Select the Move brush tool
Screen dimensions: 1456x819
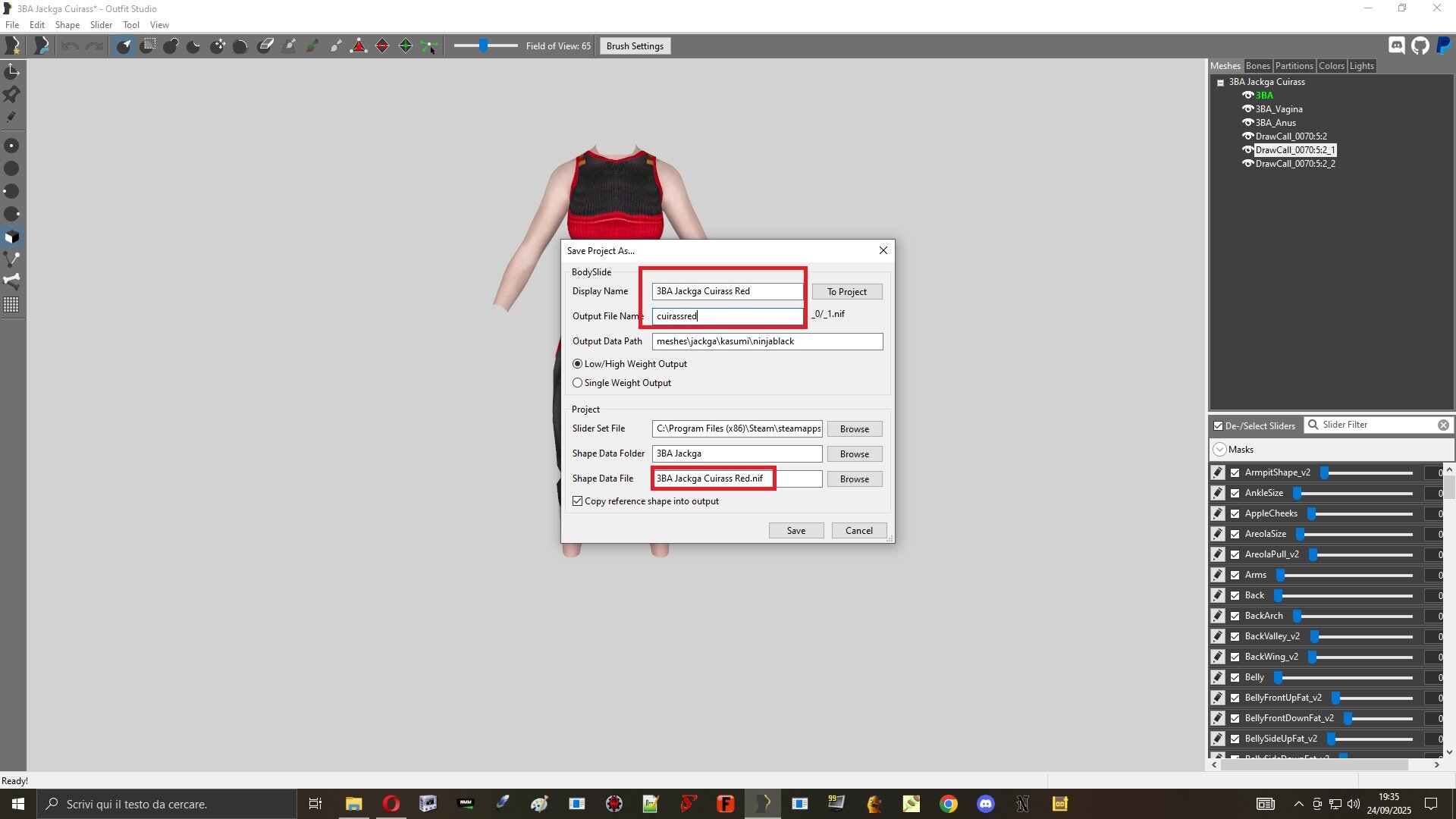point(218,46)
